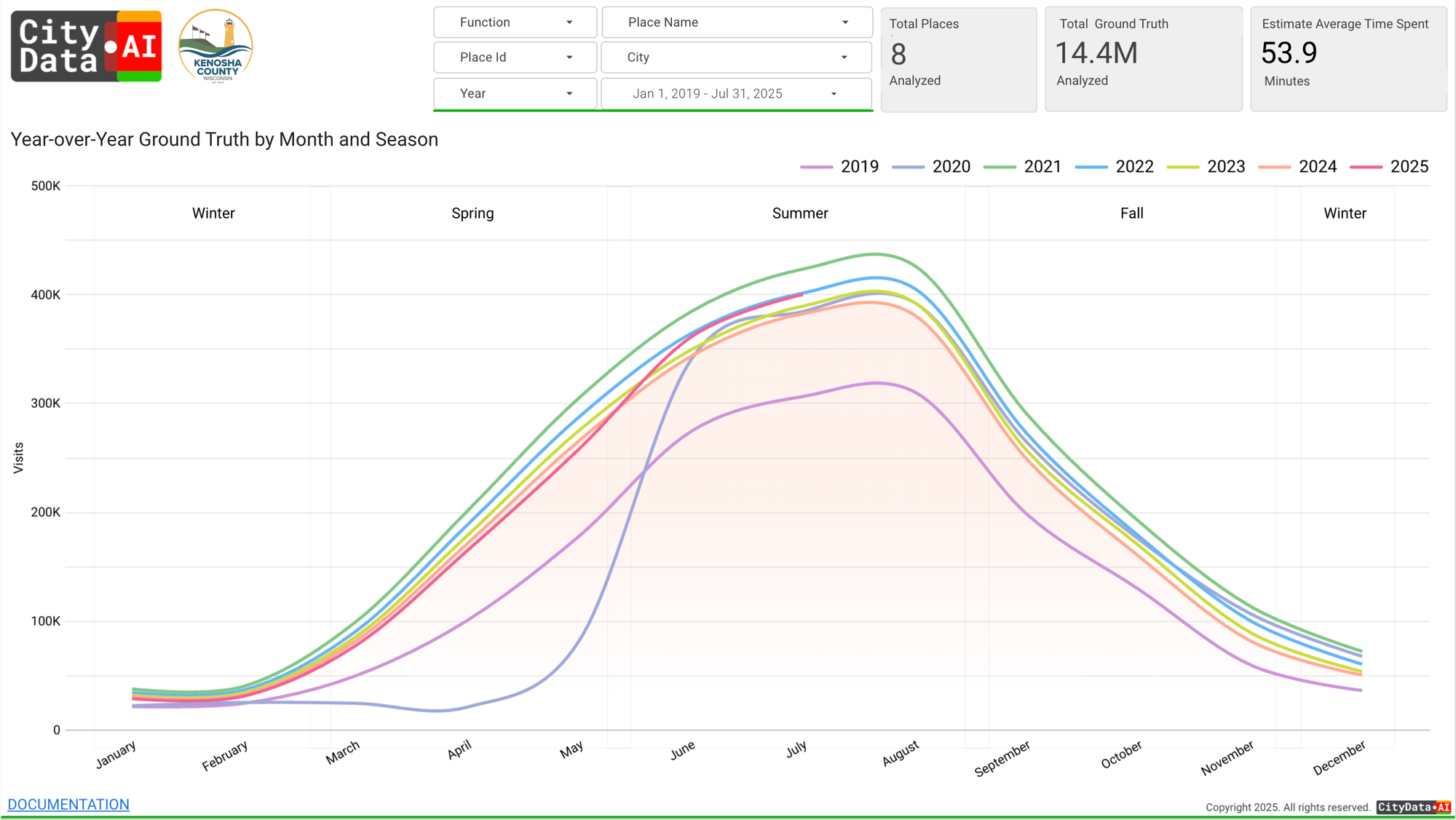Image resolution: width=1456 pixels, height=820 pixels.
Task: Toggle the 2020 legend series
Action: (x=951, y=167)
